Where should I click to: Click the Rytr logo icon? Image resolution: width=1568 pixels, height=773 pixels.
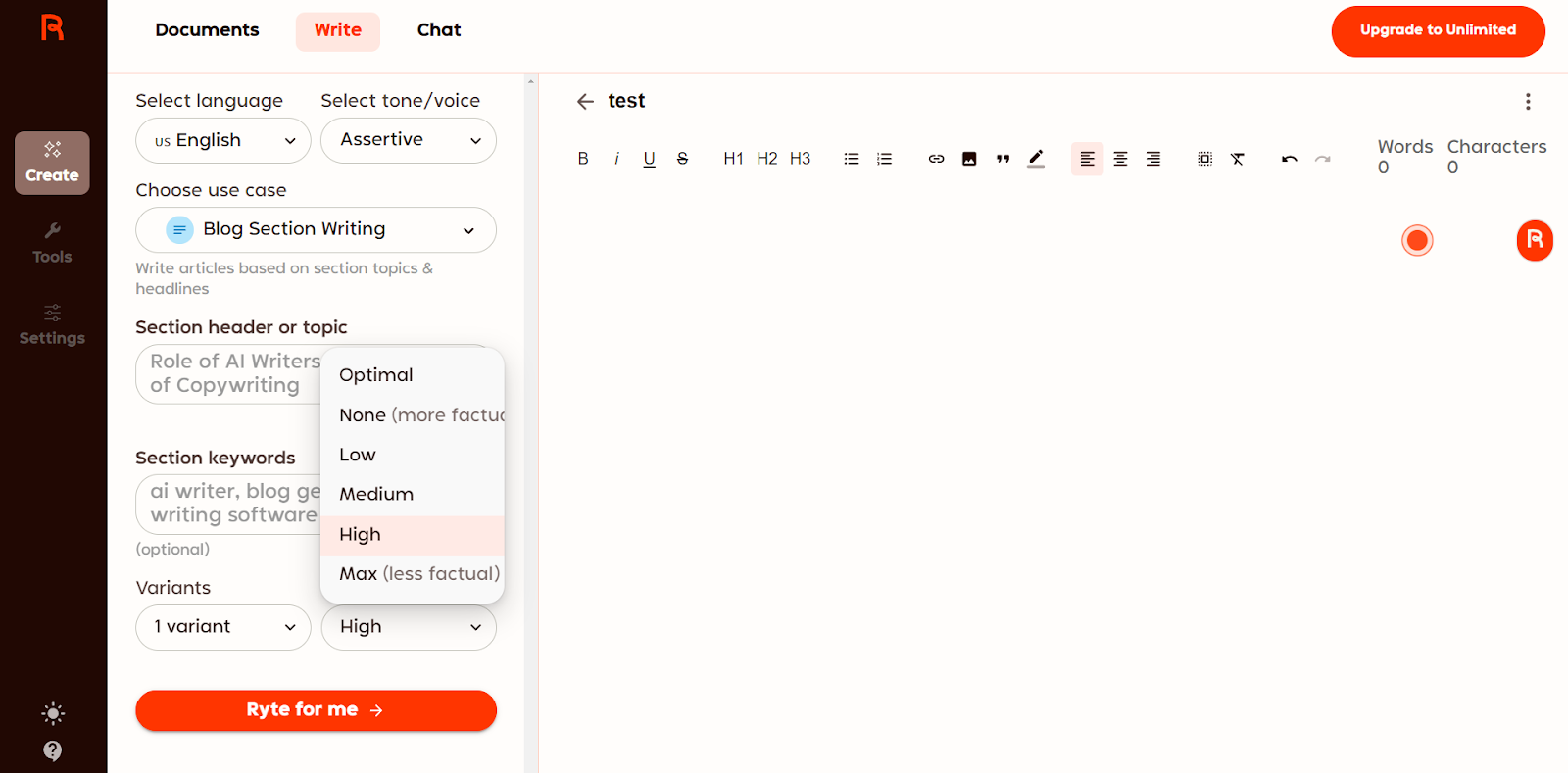pyautogui.click(x=53, y=27)
